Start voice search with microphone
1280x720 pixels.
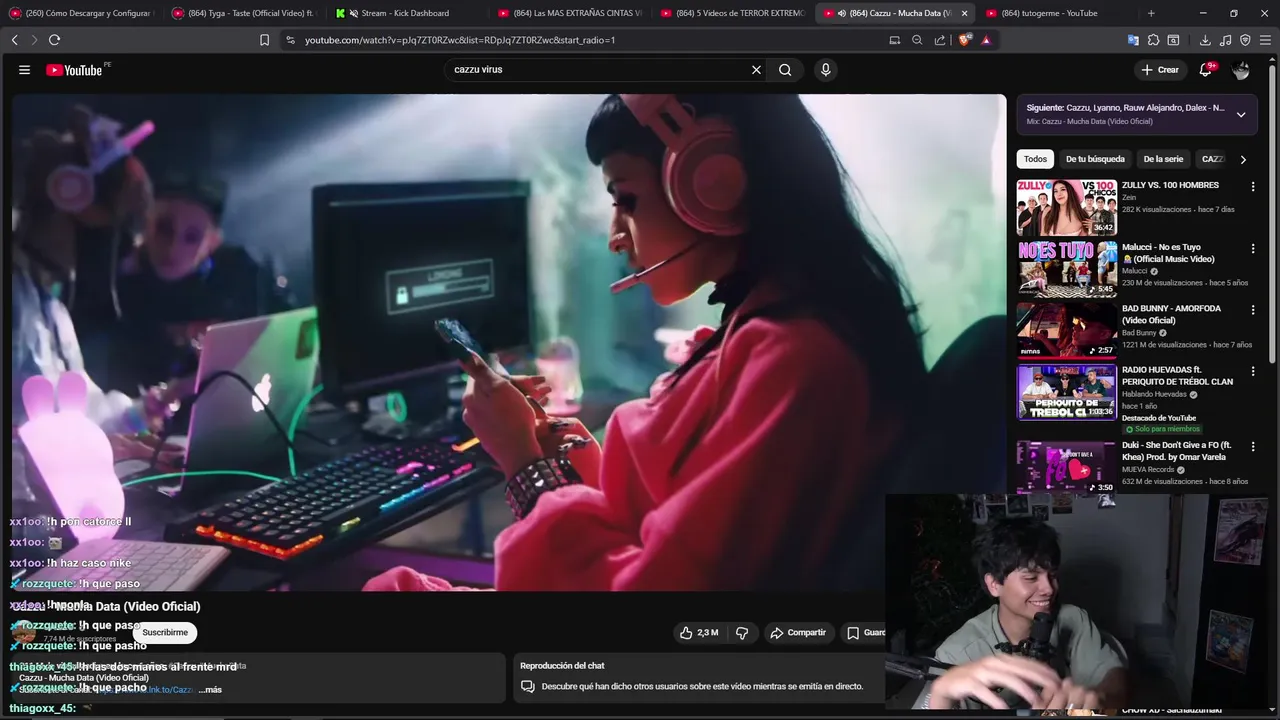(x=825, y=70)
